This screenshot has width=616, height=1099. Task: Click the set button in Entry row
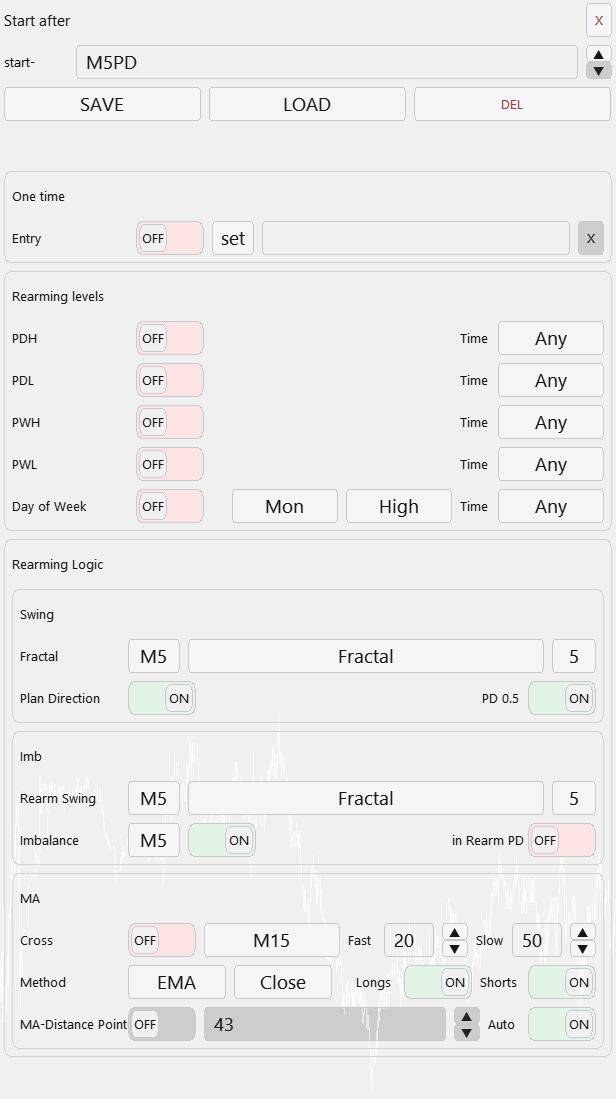coord(233,239)
